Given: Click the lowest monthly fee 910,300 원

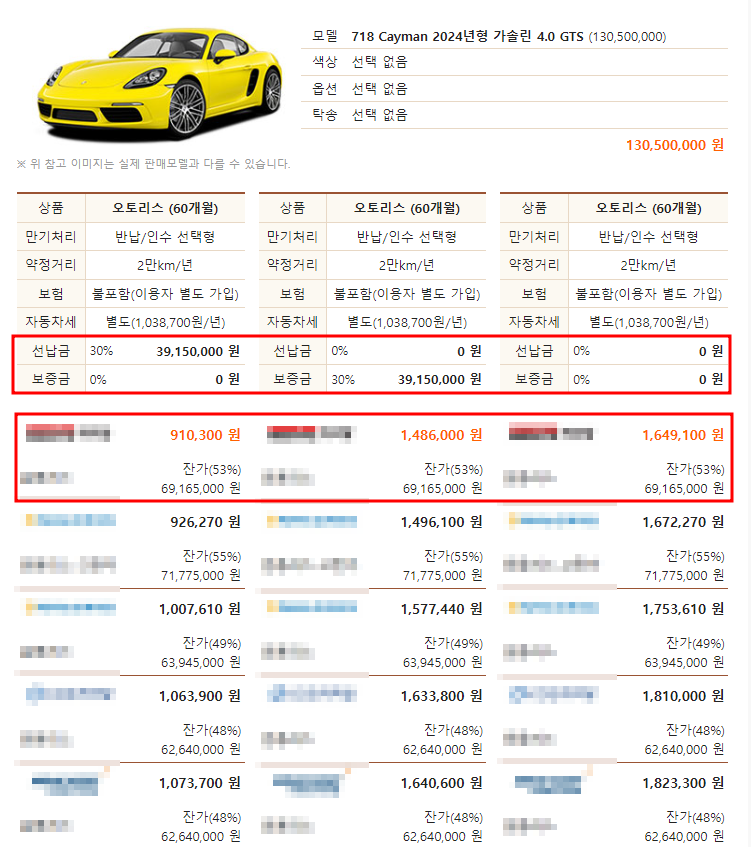Looking at the screenshot, I should tap(205, 435).
